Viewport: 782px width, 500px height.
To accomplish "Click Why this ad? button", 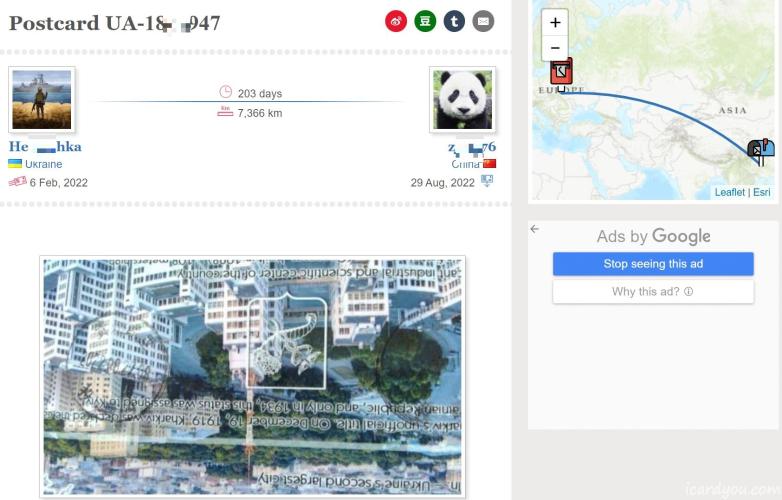I will click(x=653, y=292).
